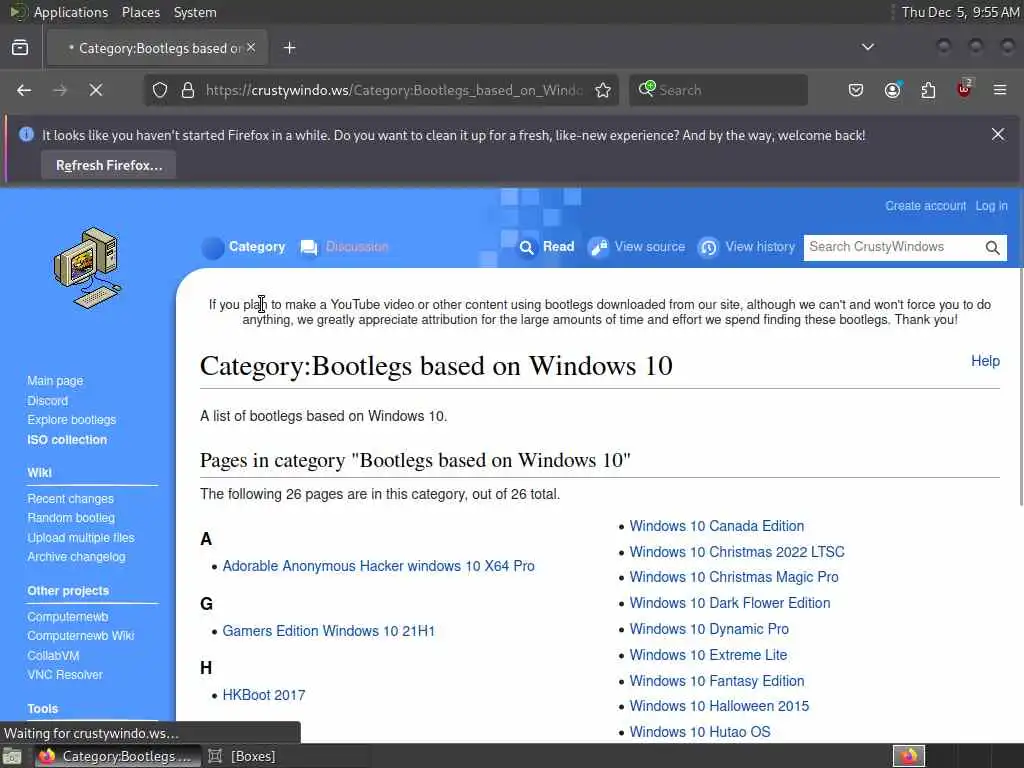Dismiss the Firefox refresh notification bar
Screen dimensions: 1024x768
coord(998,135)
